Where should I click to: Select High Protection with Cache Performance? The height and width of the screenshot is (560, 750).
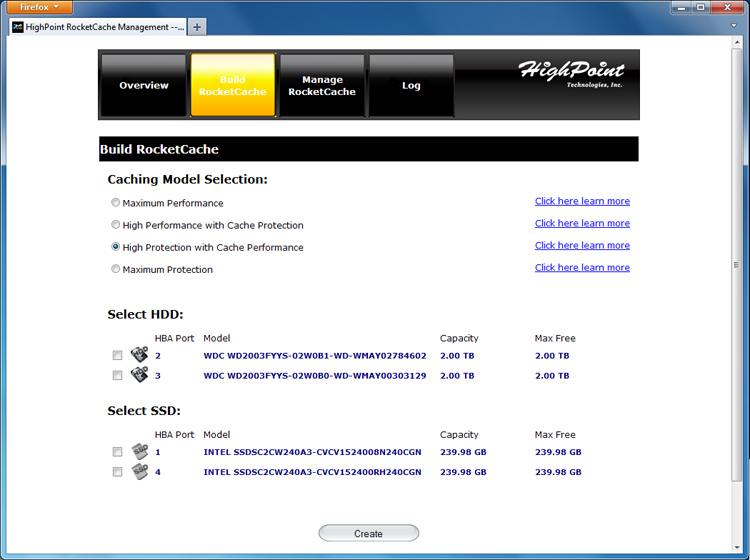pos(115,247)
